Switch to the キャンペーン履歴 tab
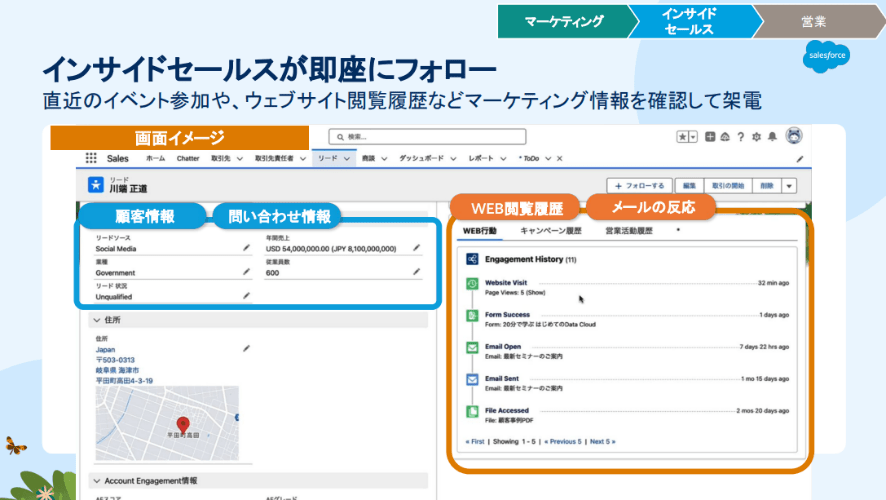This screenshot has height=500, width=886. (x=550, y=231)
